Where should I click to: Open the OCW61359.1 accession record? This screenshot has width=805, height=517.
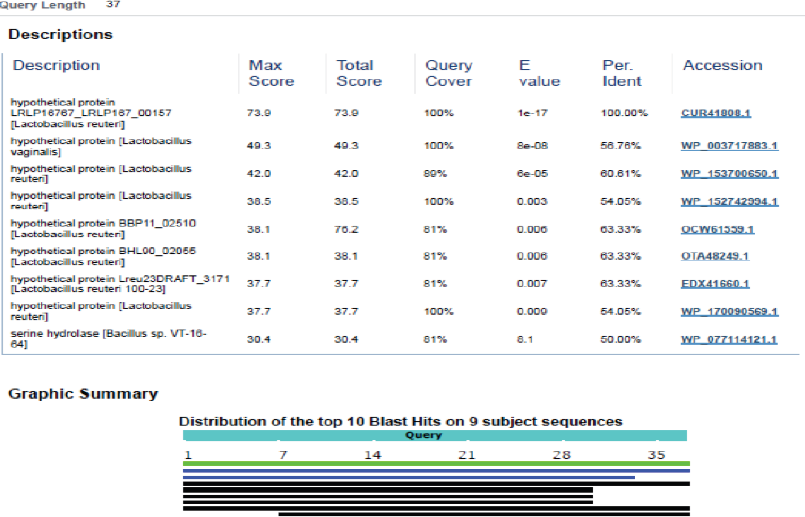click(x=718, y=229)
